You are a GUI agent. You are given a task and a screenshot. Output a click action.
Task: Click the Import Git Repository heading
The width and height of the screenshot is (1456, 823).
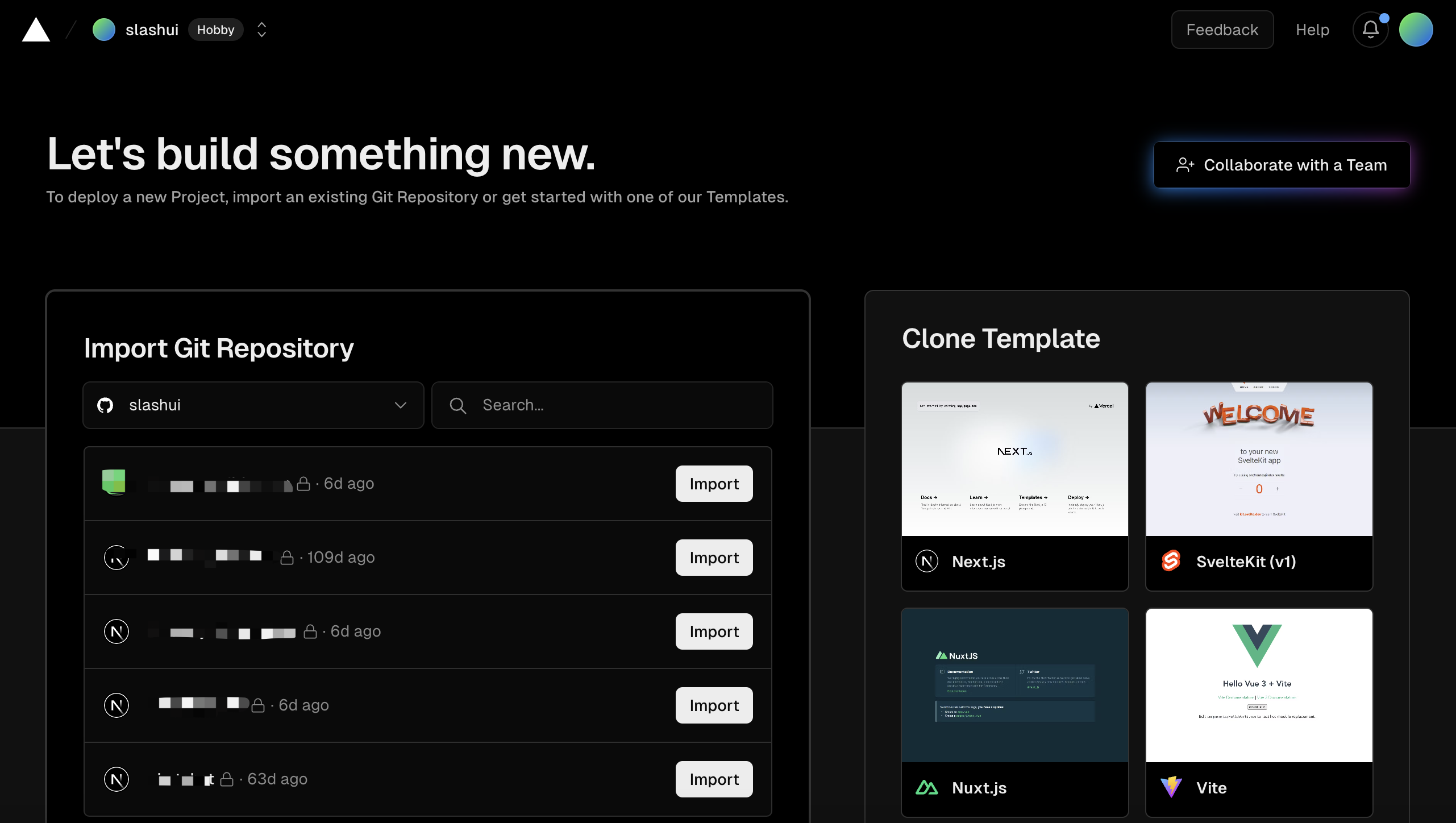pyautogui.click(x=219, y=348)
